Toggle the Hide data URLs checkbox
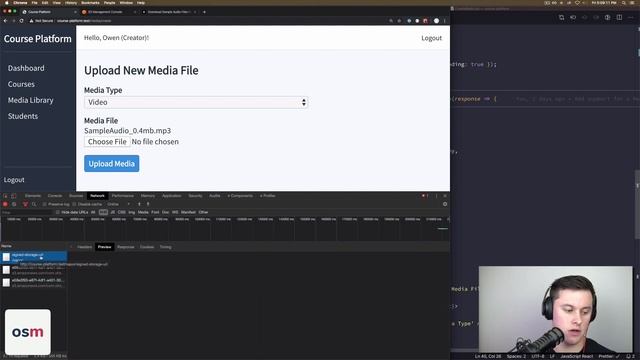Screen dimensions: 640x360 pyautogui.click(x=58, y=212)
